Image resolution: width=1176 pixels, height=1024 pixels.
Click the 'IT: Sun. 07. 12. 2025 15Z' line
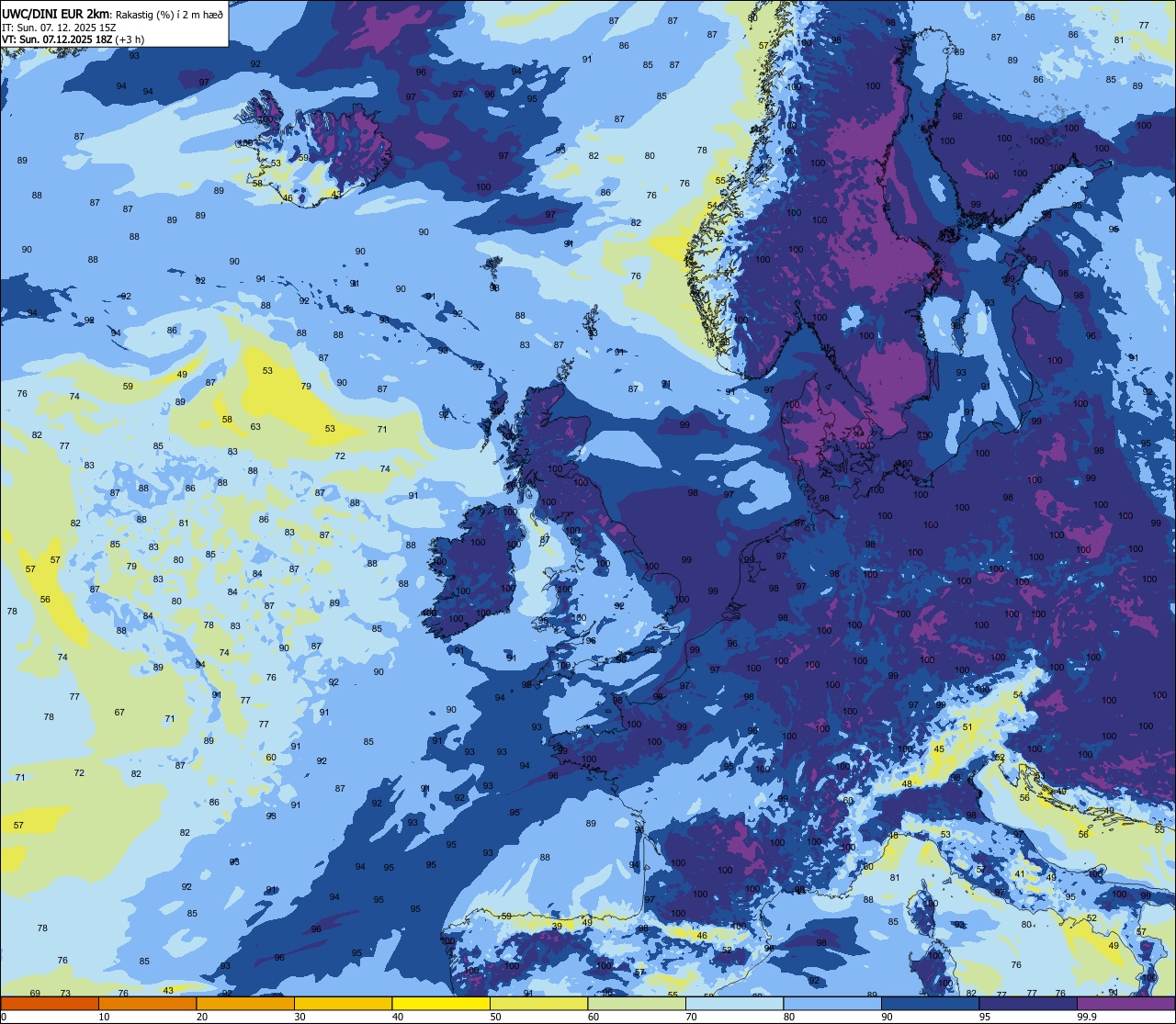59,27
